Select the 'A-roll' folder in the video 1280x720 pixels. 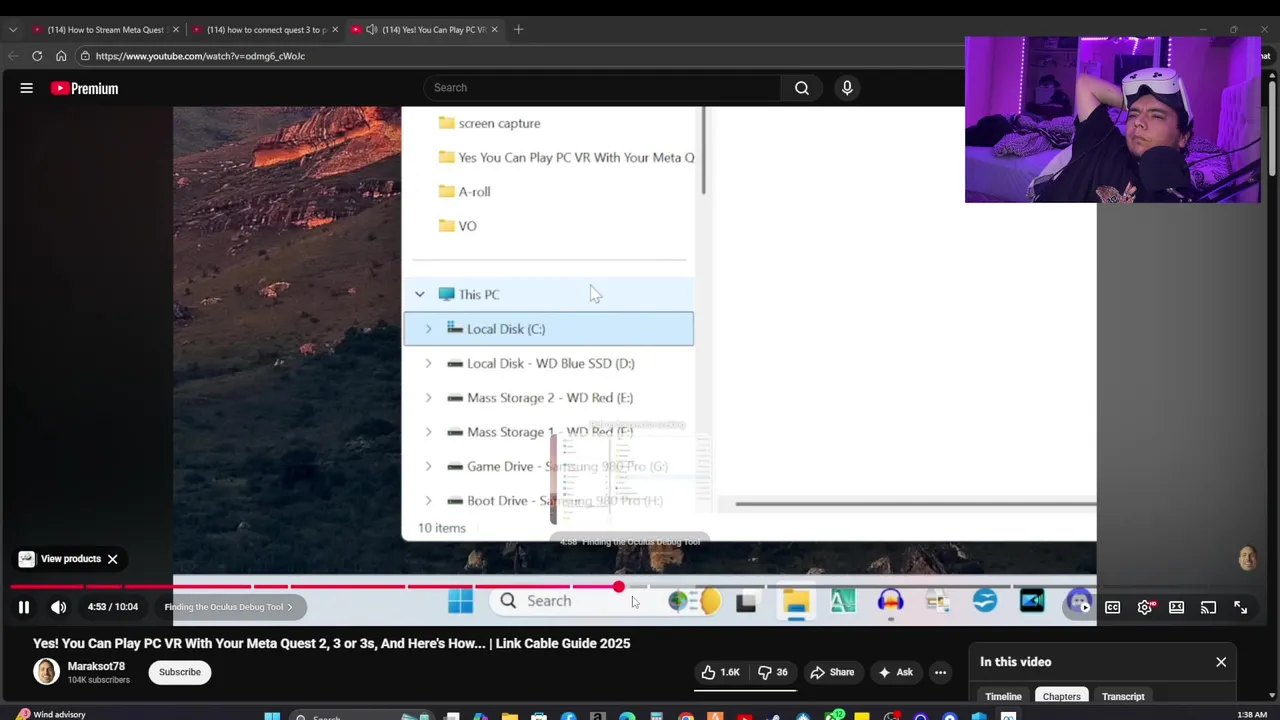click(464, 191)
